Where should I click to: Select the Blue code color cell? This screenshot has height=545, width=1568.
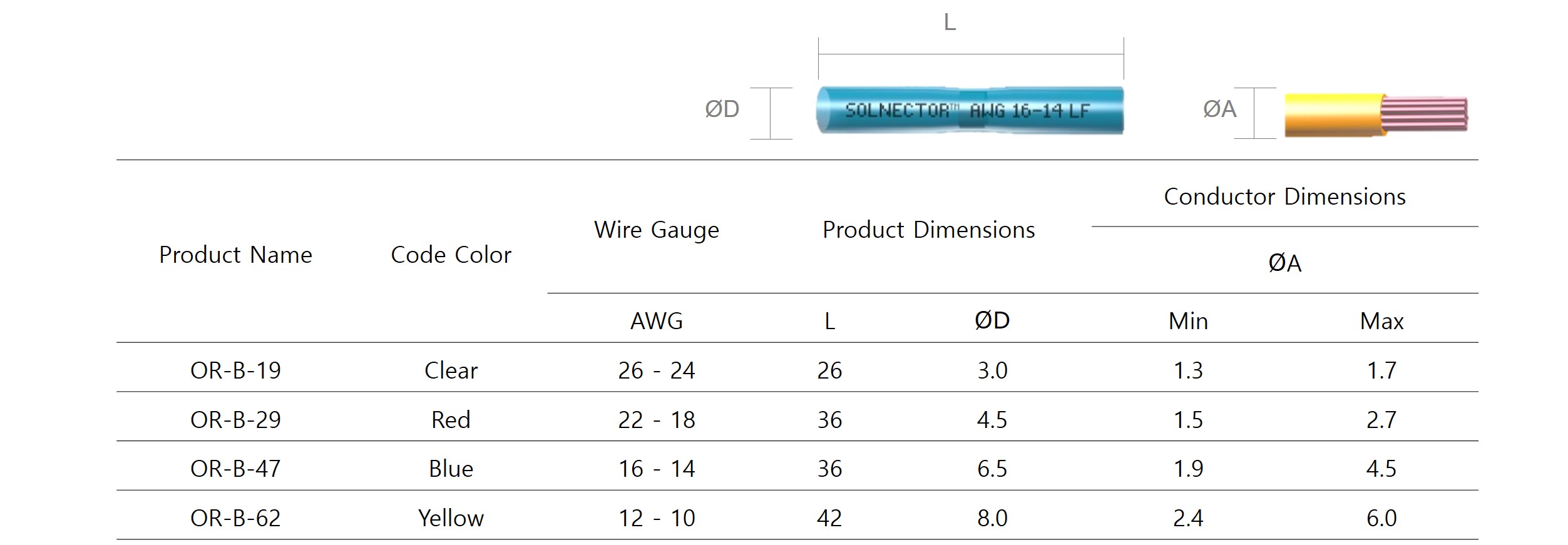[x=451, y=469]
